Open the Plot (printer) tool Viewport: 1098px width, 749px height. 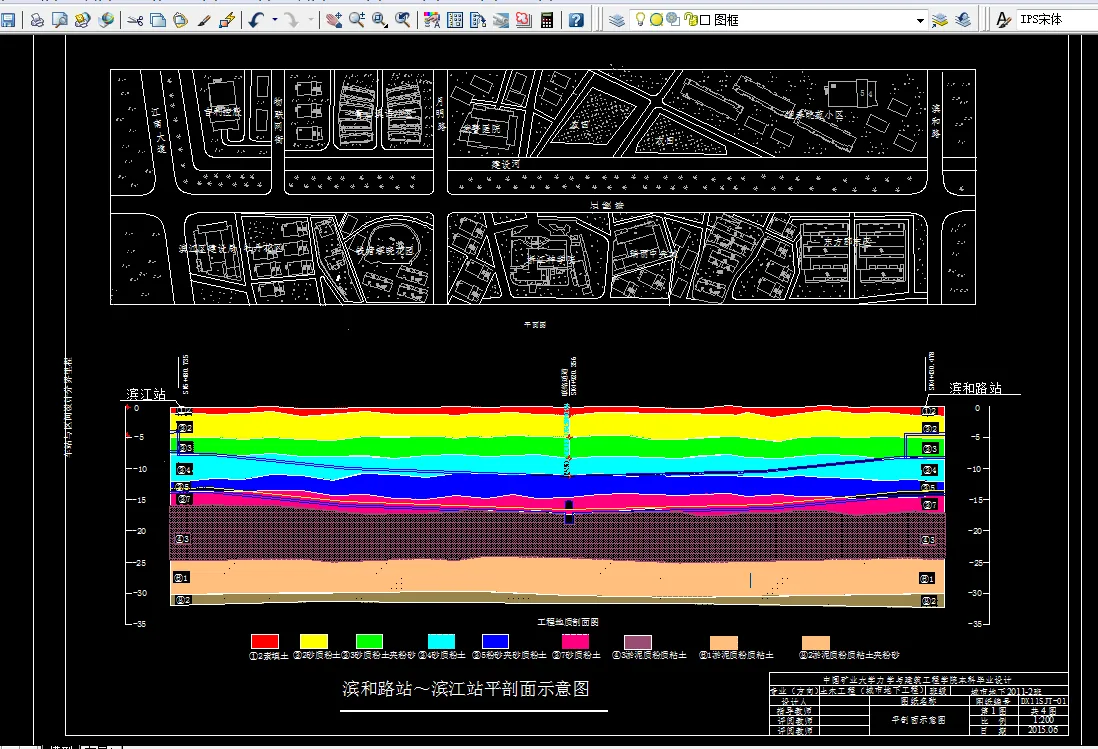coord(37,20)
